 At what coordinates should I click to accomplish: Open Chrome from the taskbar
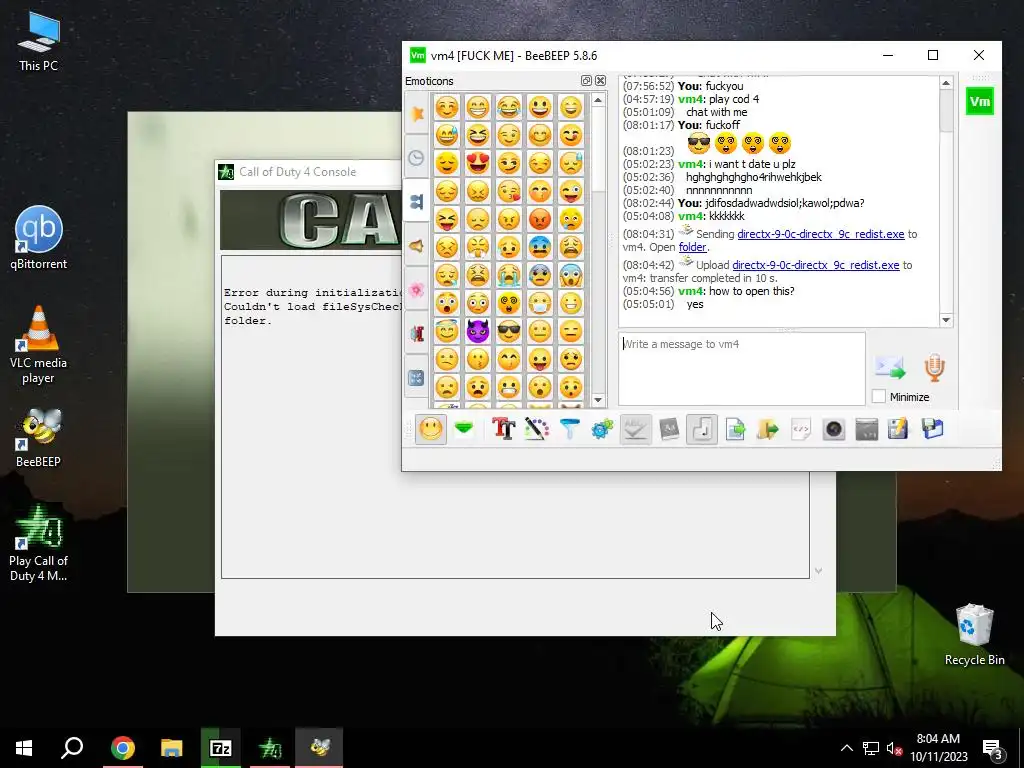coord(123,748)
